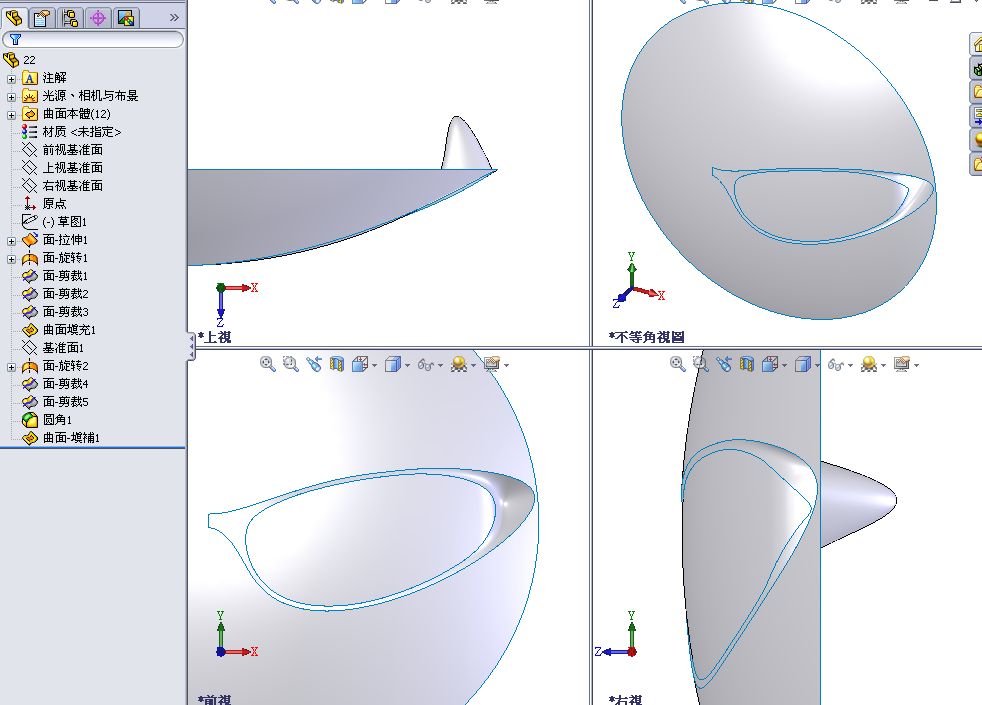This screenshot has height=705, width=982.
Task: Expand the 面-旋转1 feature
Action: coord(11,259)
